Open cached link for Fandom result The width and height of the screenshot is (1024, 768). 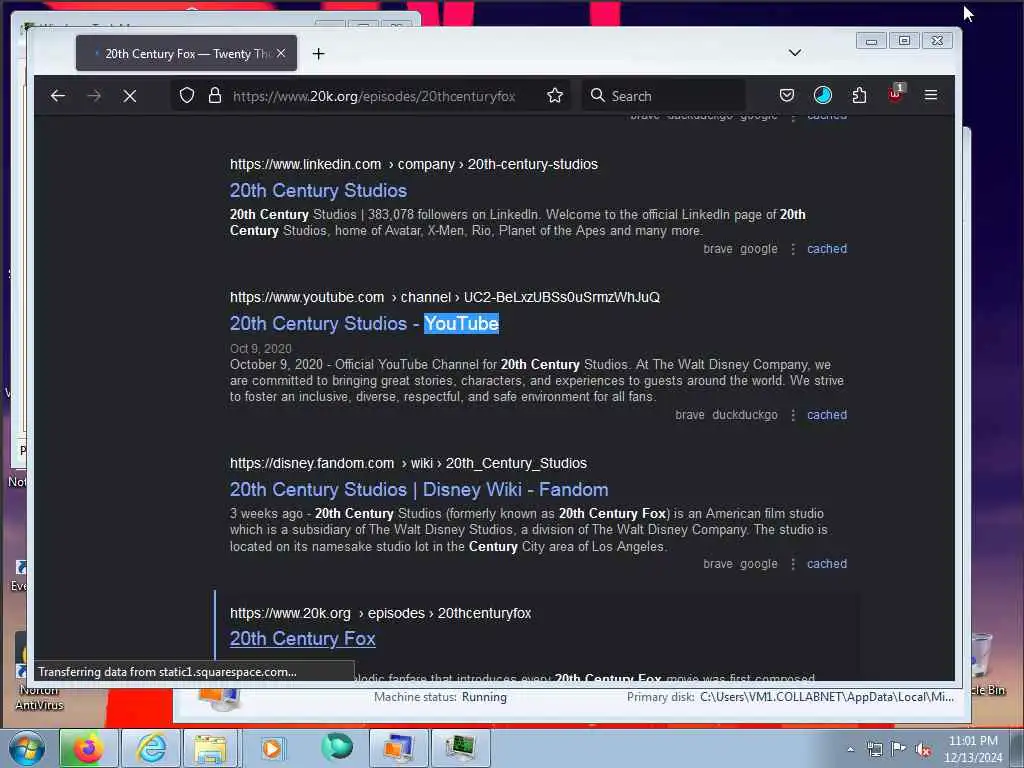pyautogui.click(x=827, y=564)
